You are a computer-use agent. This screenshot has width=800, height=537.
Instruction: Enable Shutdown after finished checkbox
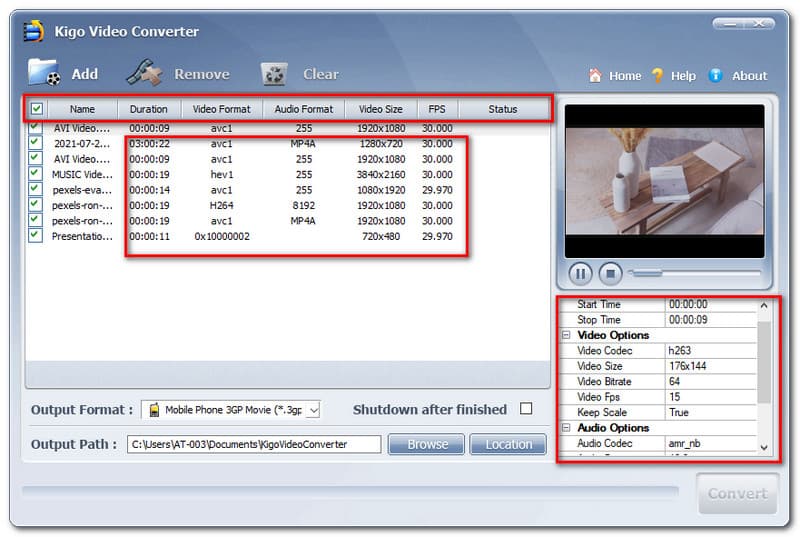coord(526,409)
